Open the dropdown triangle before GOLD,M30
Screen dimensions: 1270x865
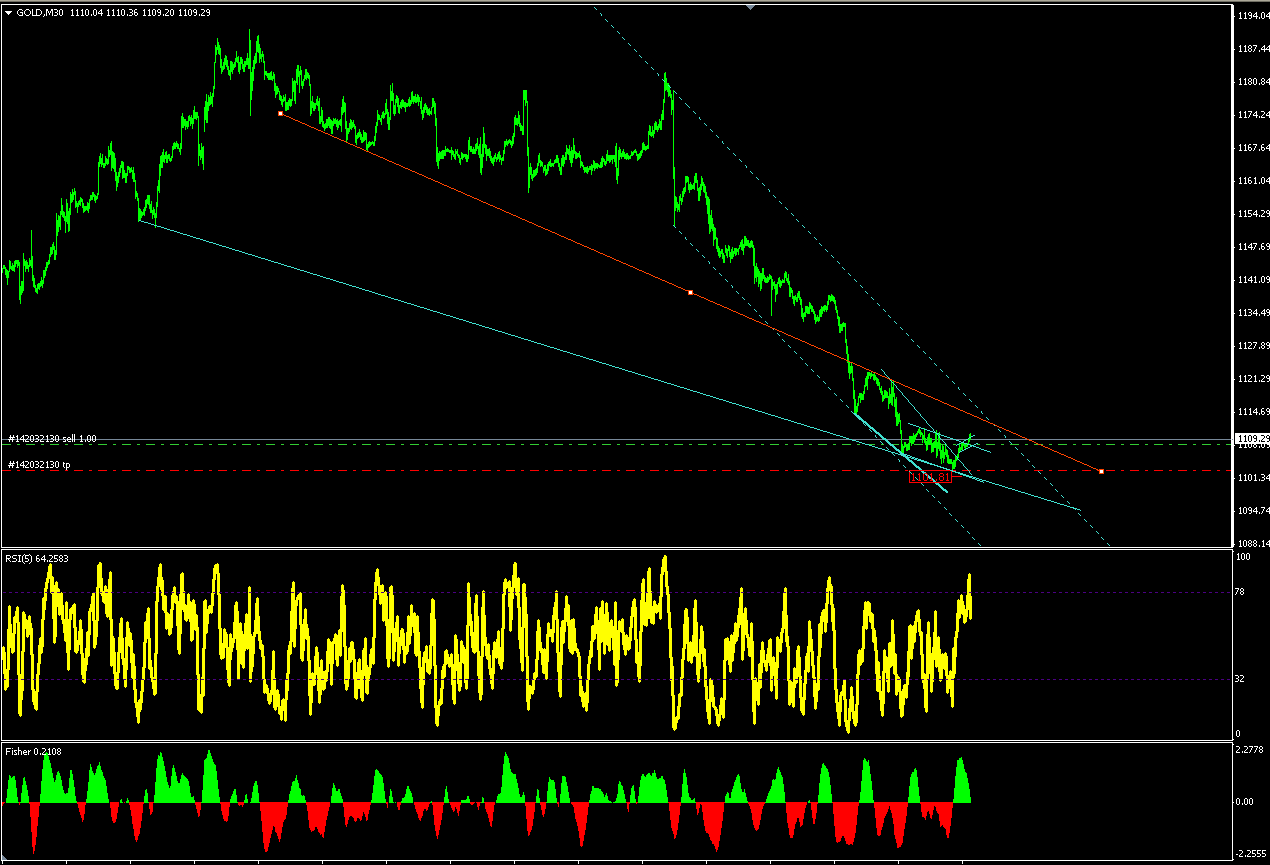(9, 13)
